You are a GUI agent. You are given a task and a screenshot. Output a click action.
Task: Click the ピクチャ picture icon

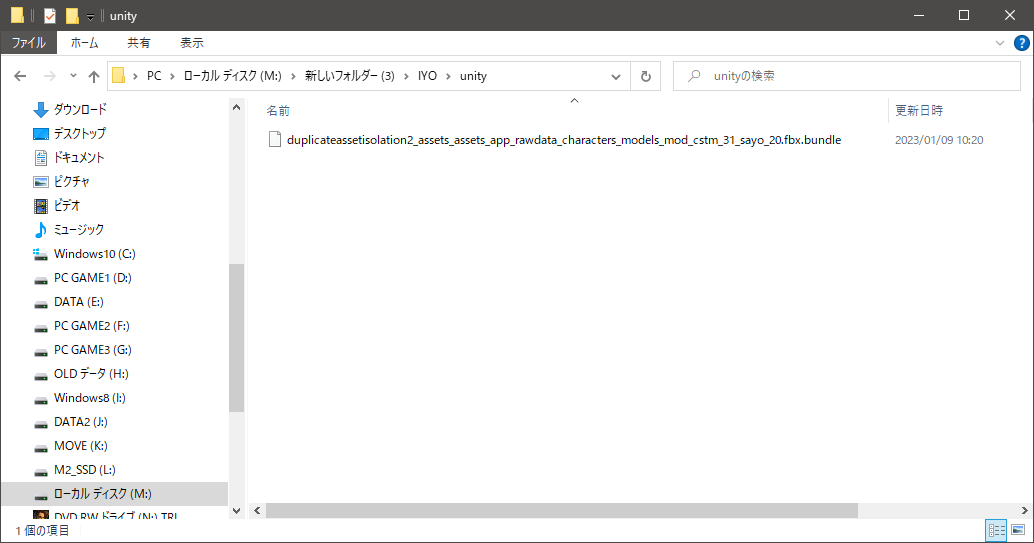coord(41,181)
